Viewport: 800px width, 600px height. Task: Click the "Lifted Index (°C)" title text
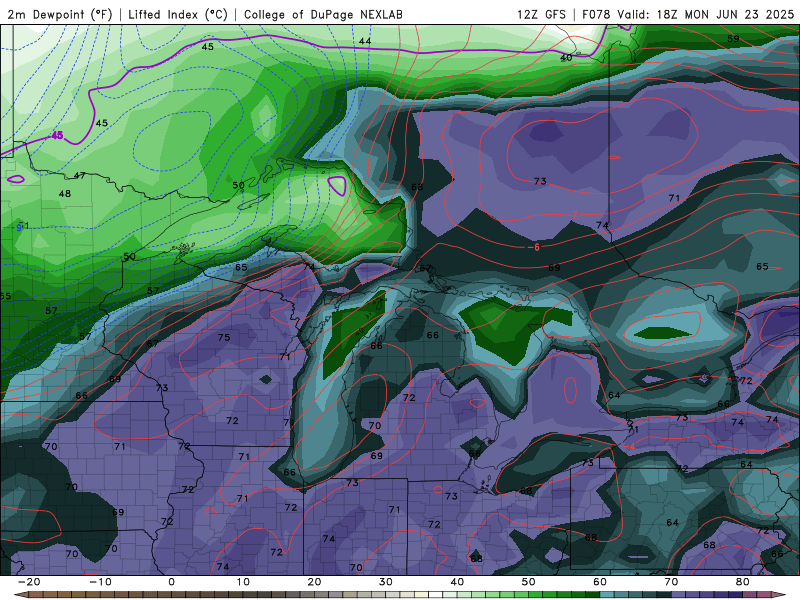pos(178,14)
